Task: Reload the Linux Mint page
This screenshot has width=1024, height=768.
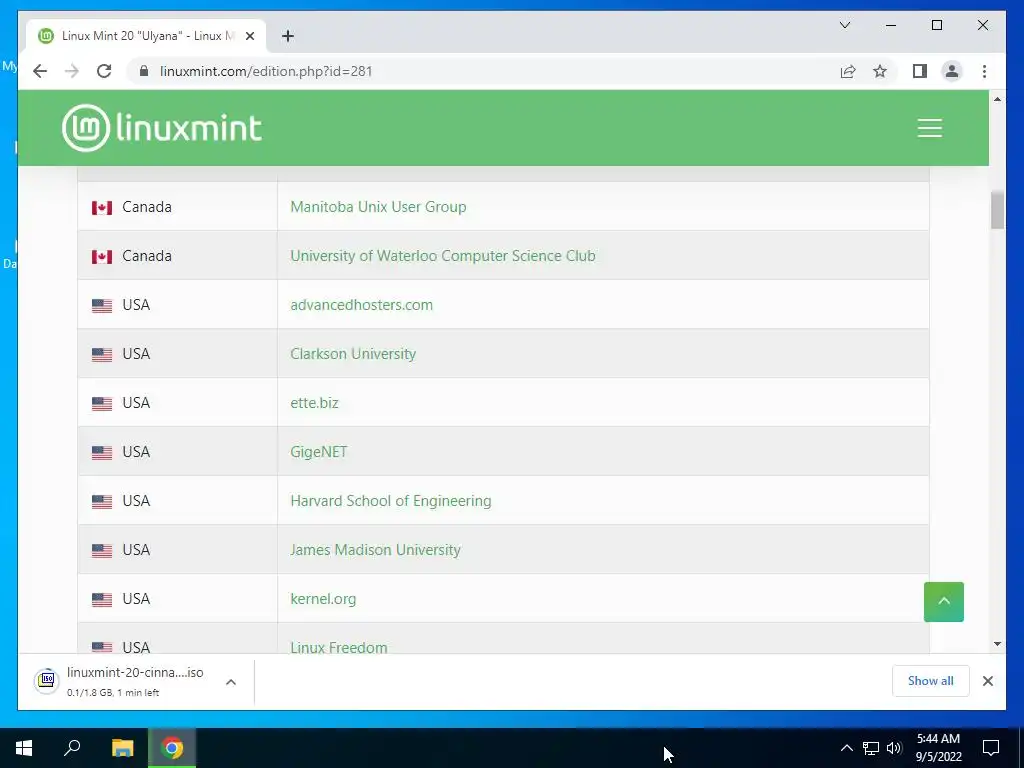Action: 104,71
